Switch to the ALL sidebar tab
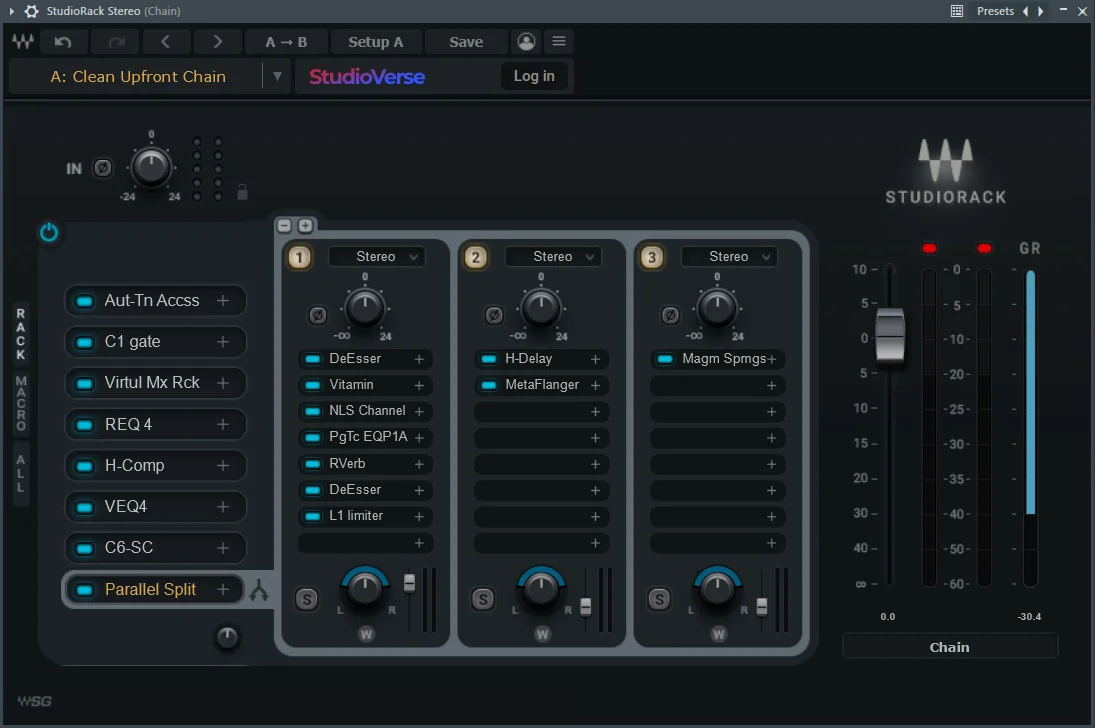This screenshot has height=728, width=1095. click(x=19, y=473)
